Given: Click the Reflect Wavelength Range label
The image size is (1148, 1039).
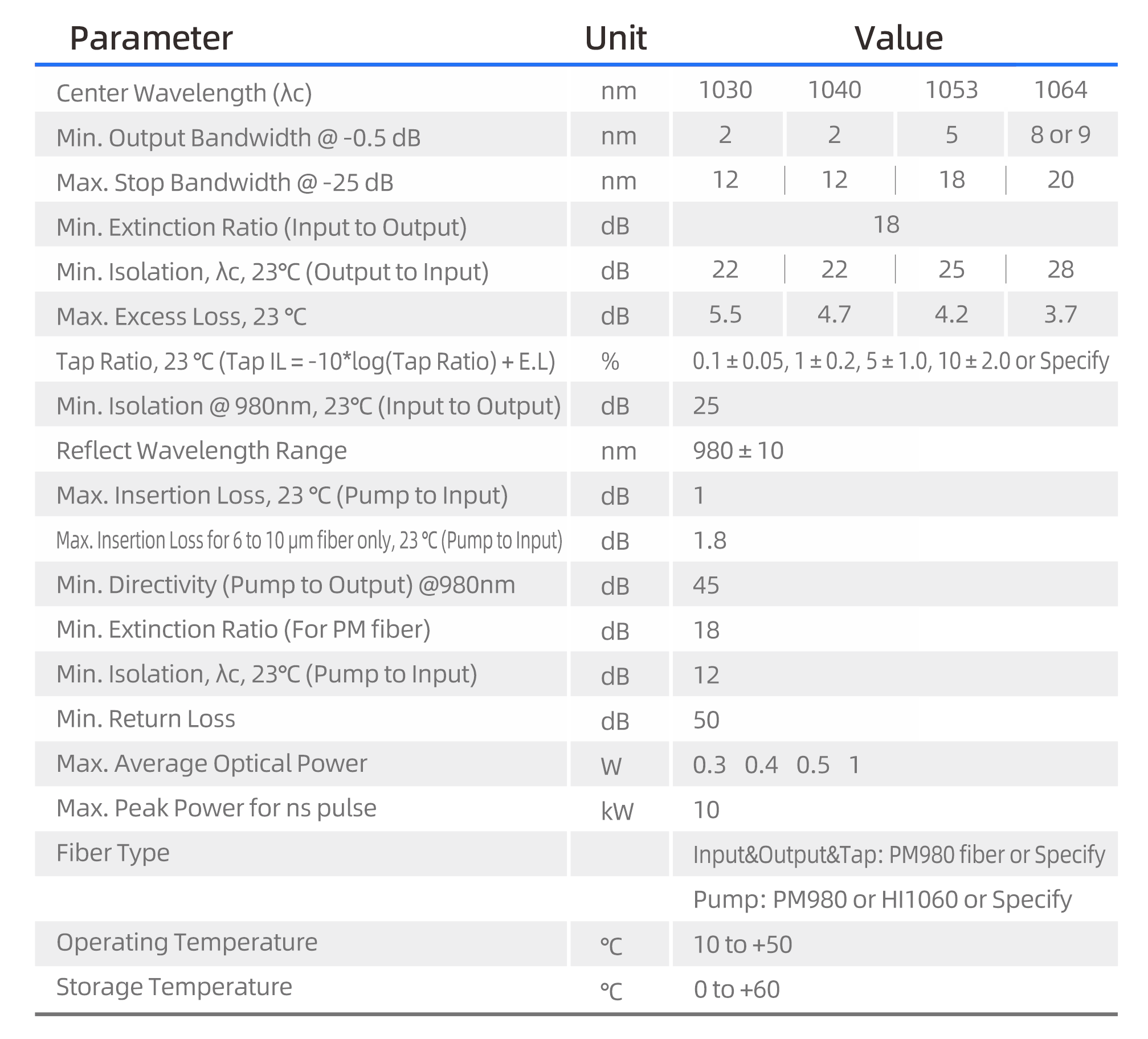Looking at the screenshot, I should point(201,451).
